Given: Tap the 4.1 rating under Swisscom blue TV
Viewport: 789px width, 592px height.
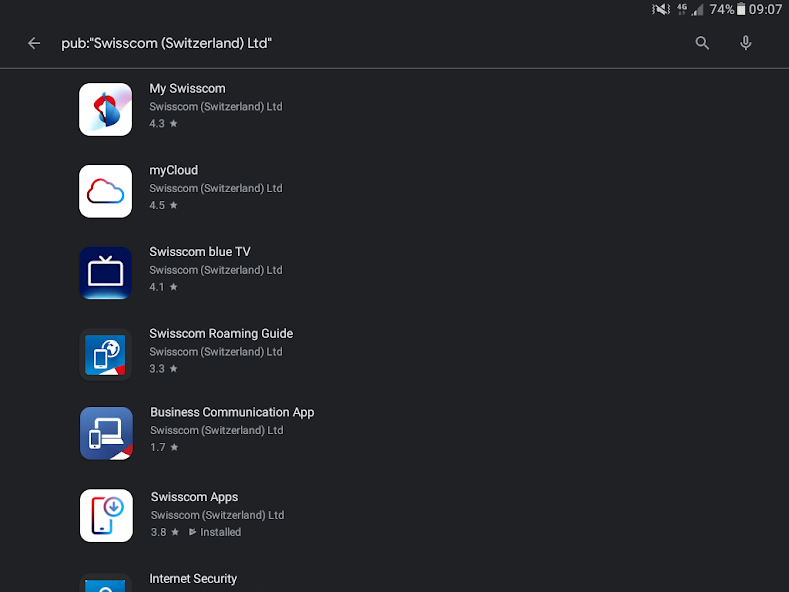Looking at the screenshot, I should point(163,287).
